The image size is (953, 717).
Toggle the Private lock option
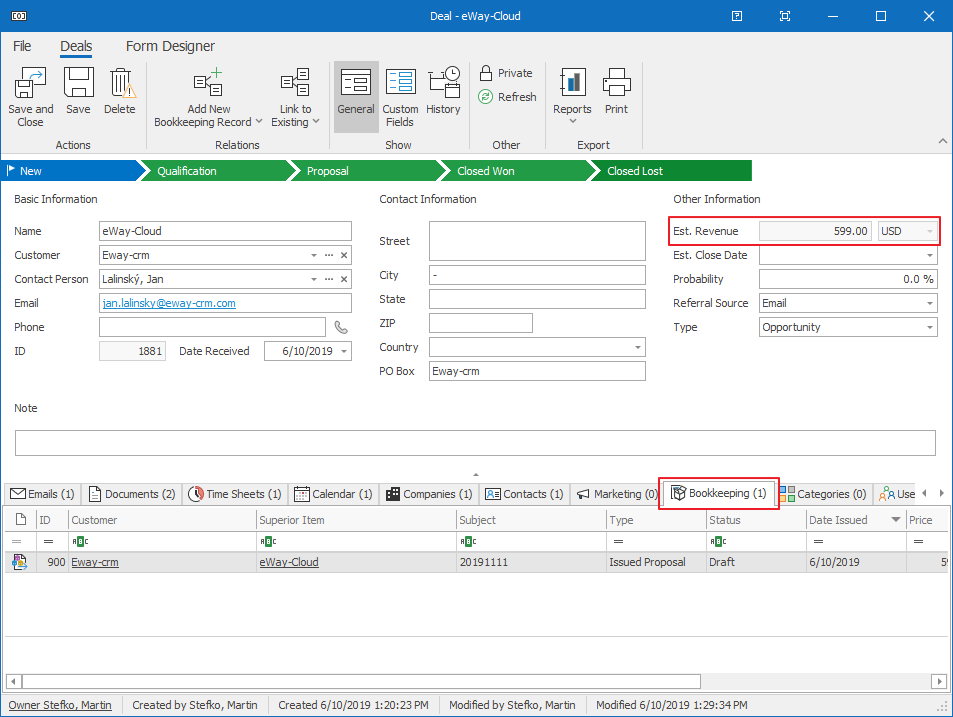coord(506,73)
